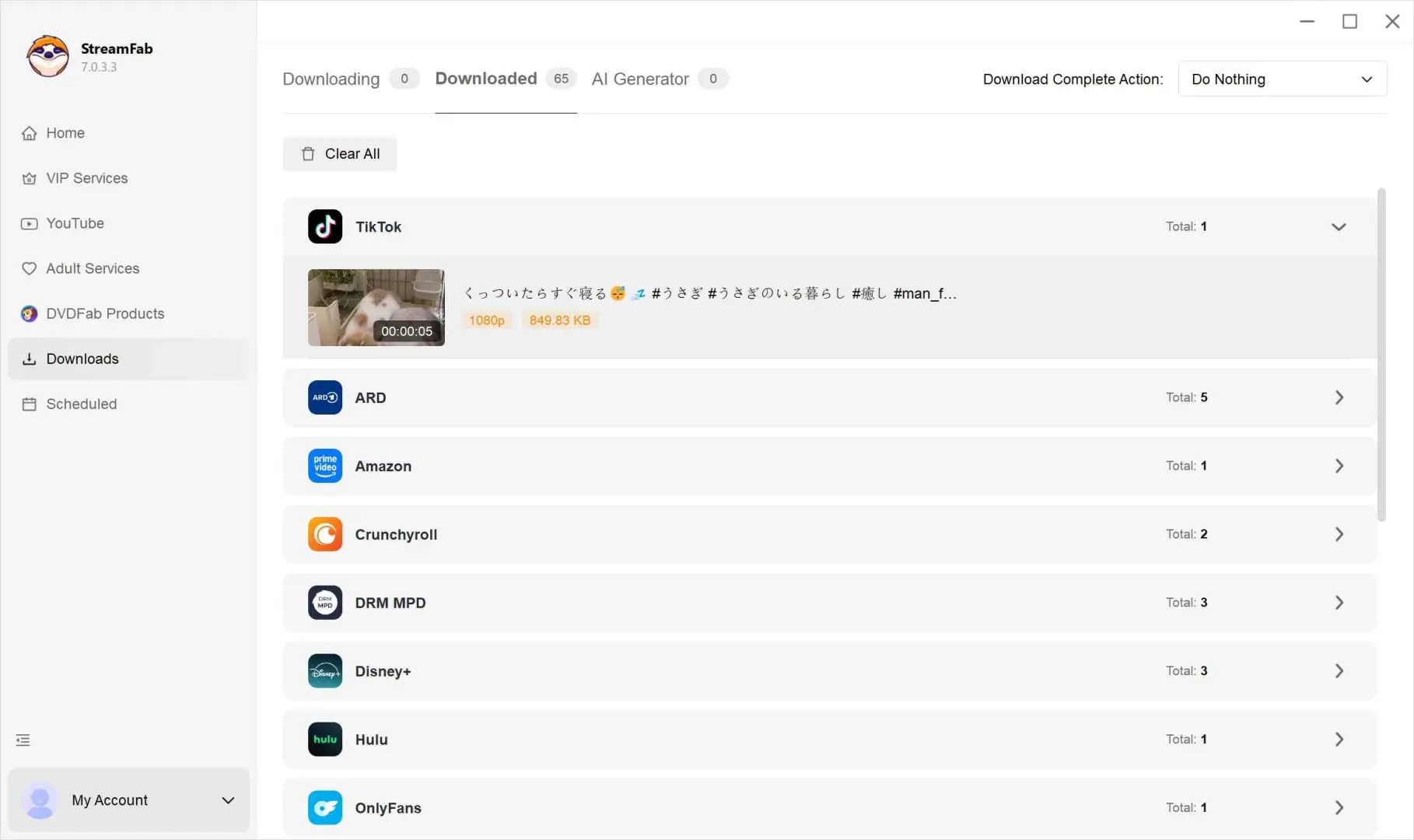Minimize the StreamFab window
Screen dimensions: 1414x840
1307,21
